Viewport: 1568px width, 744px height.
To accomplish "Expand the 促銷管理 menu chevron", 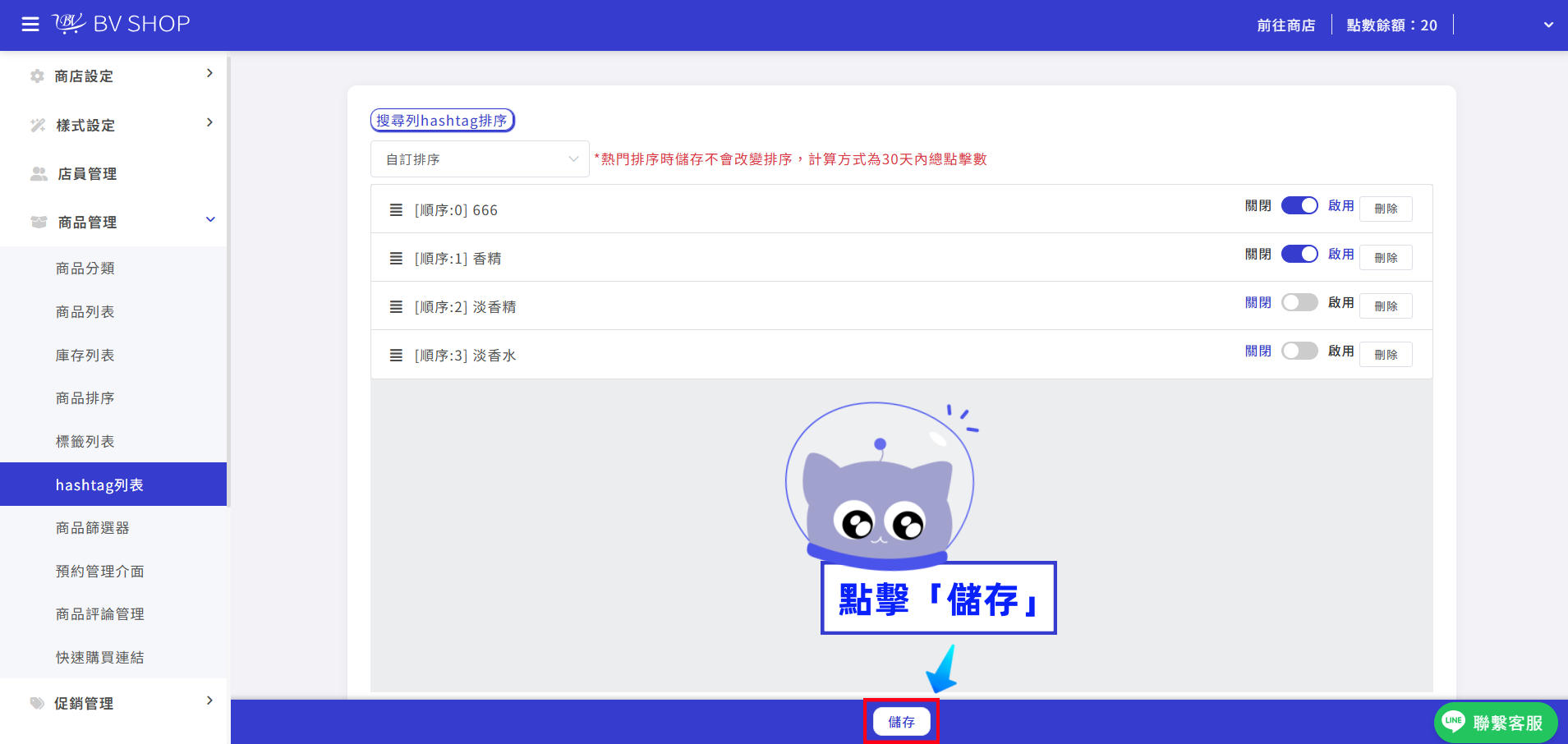I will coord(209,701).
